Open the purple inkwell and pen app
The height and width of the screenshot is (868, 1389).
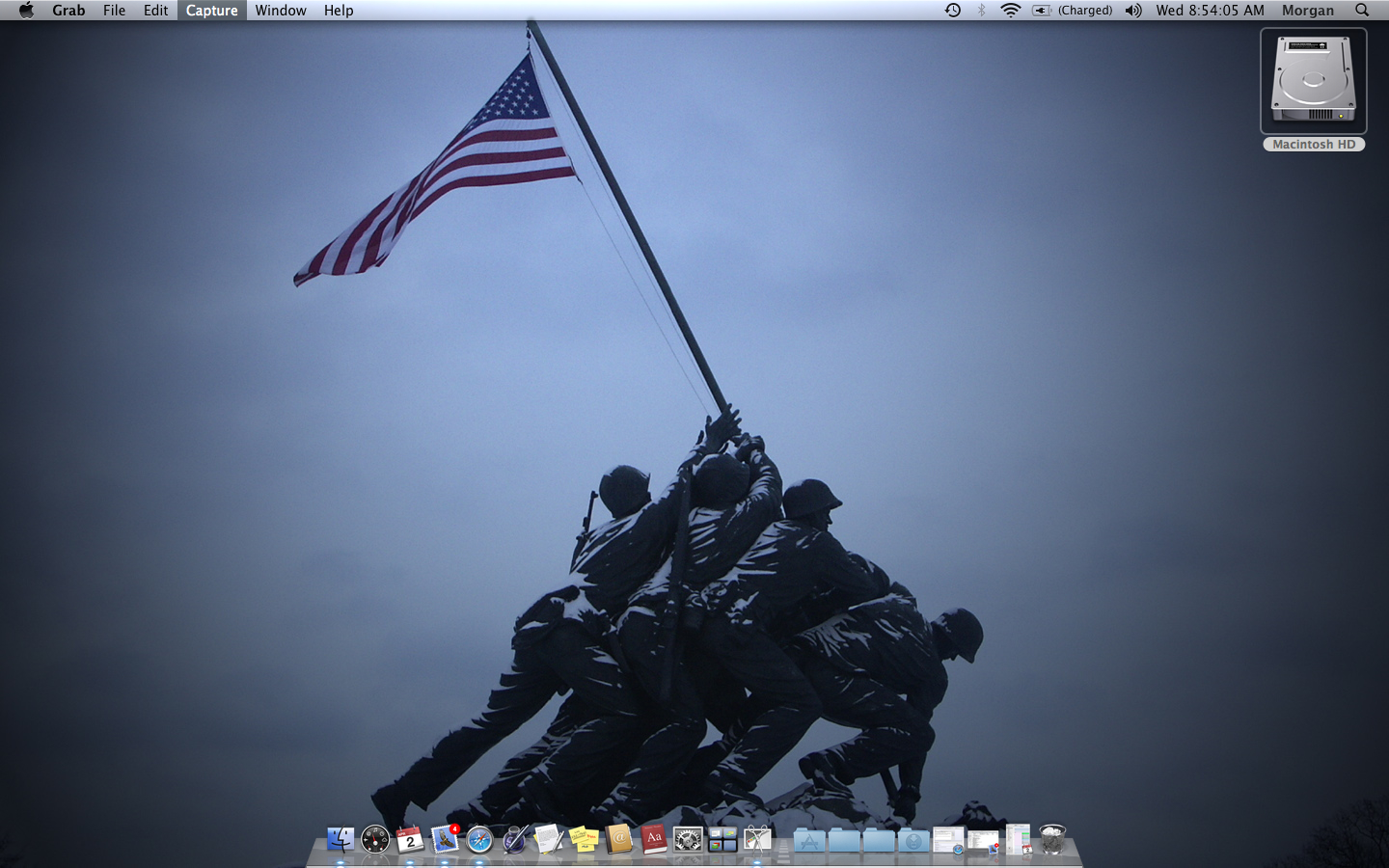point(515,839)
